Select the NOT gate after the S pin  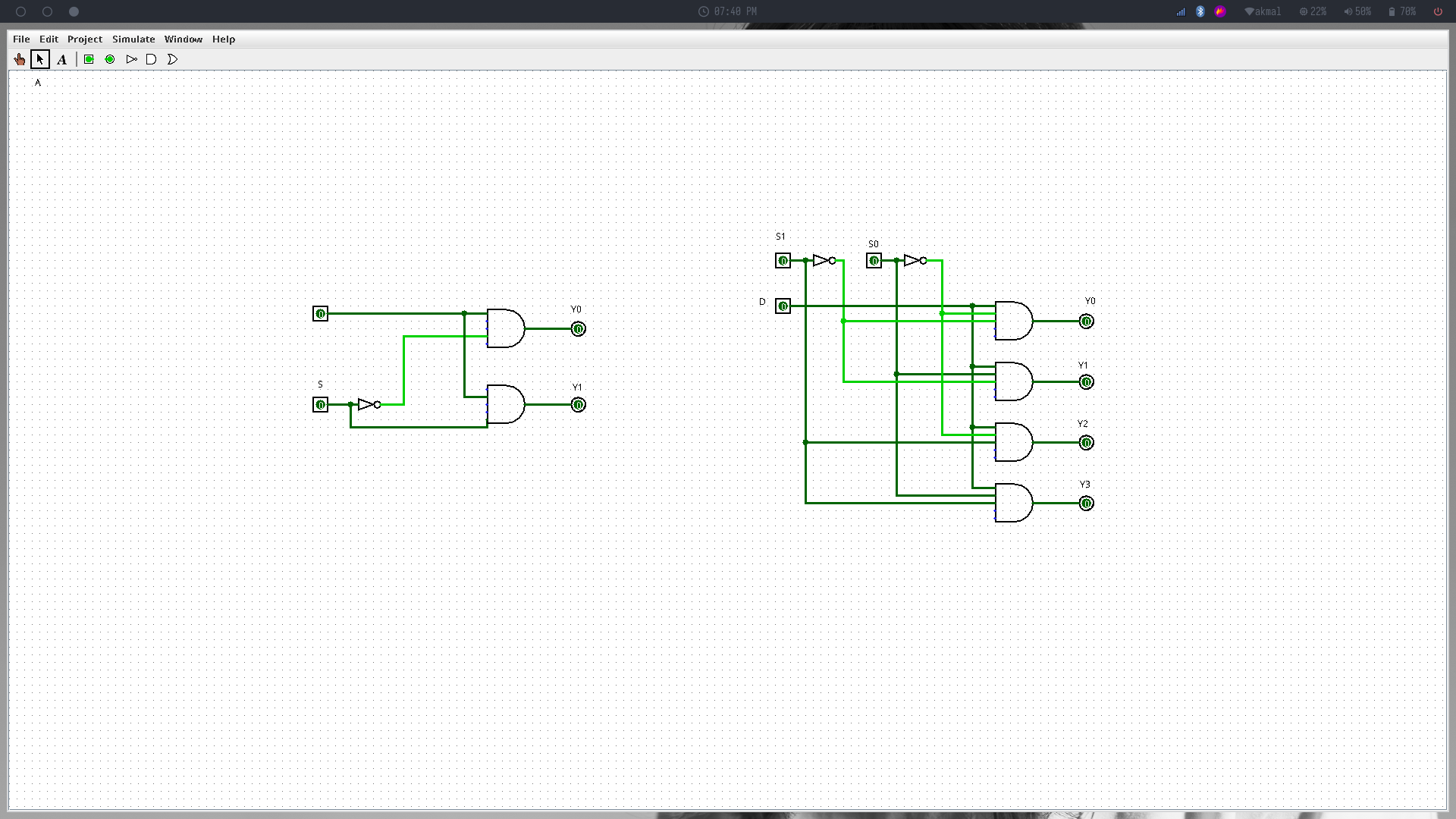click(369, 404)
